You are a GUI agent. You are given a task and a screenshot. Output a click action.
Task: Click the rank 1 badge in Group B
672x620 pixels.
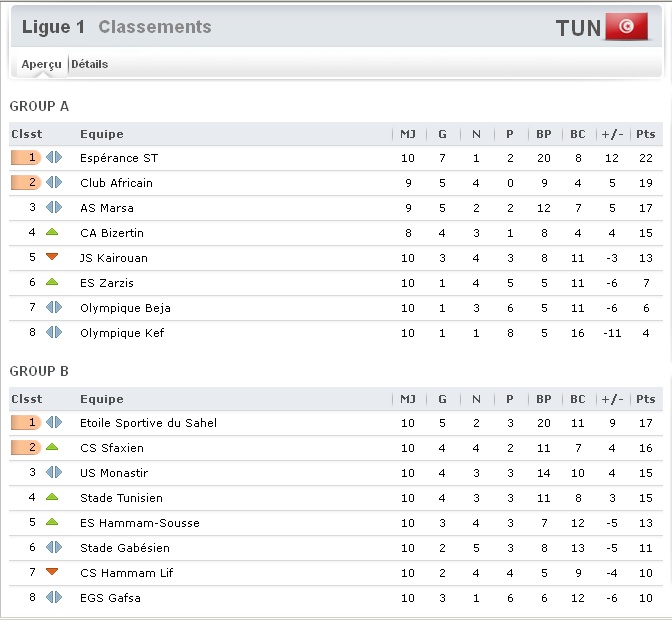point(26,422)
